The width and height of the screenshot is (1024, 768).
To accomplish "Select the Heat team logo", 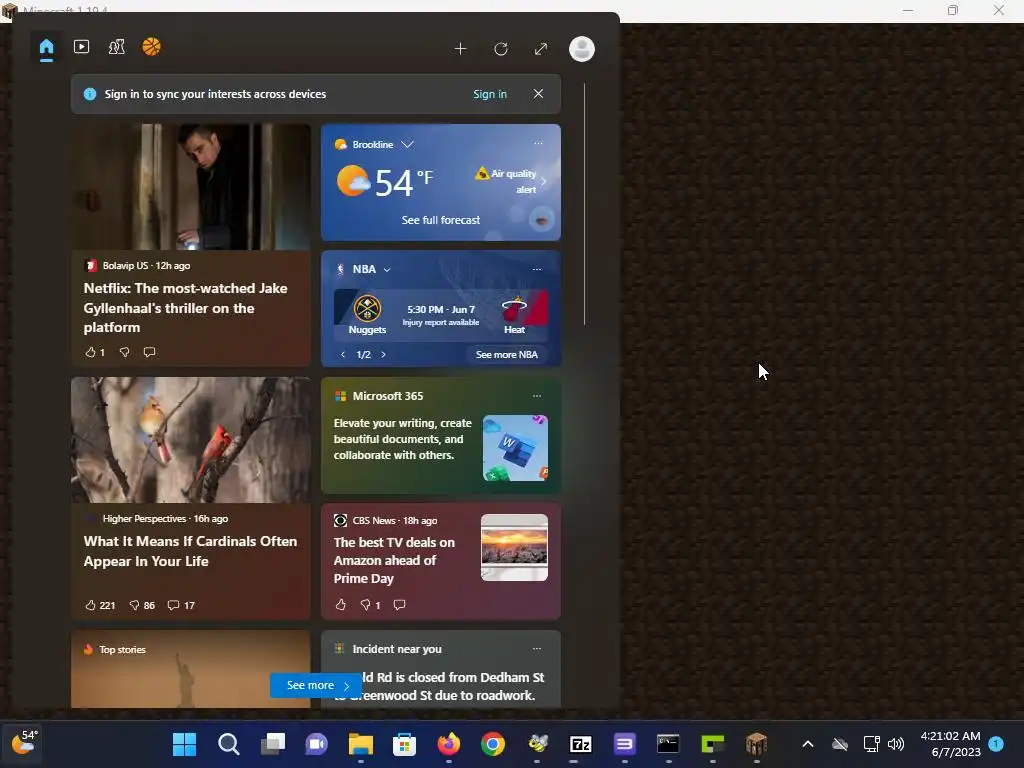I will click(515, 308).
